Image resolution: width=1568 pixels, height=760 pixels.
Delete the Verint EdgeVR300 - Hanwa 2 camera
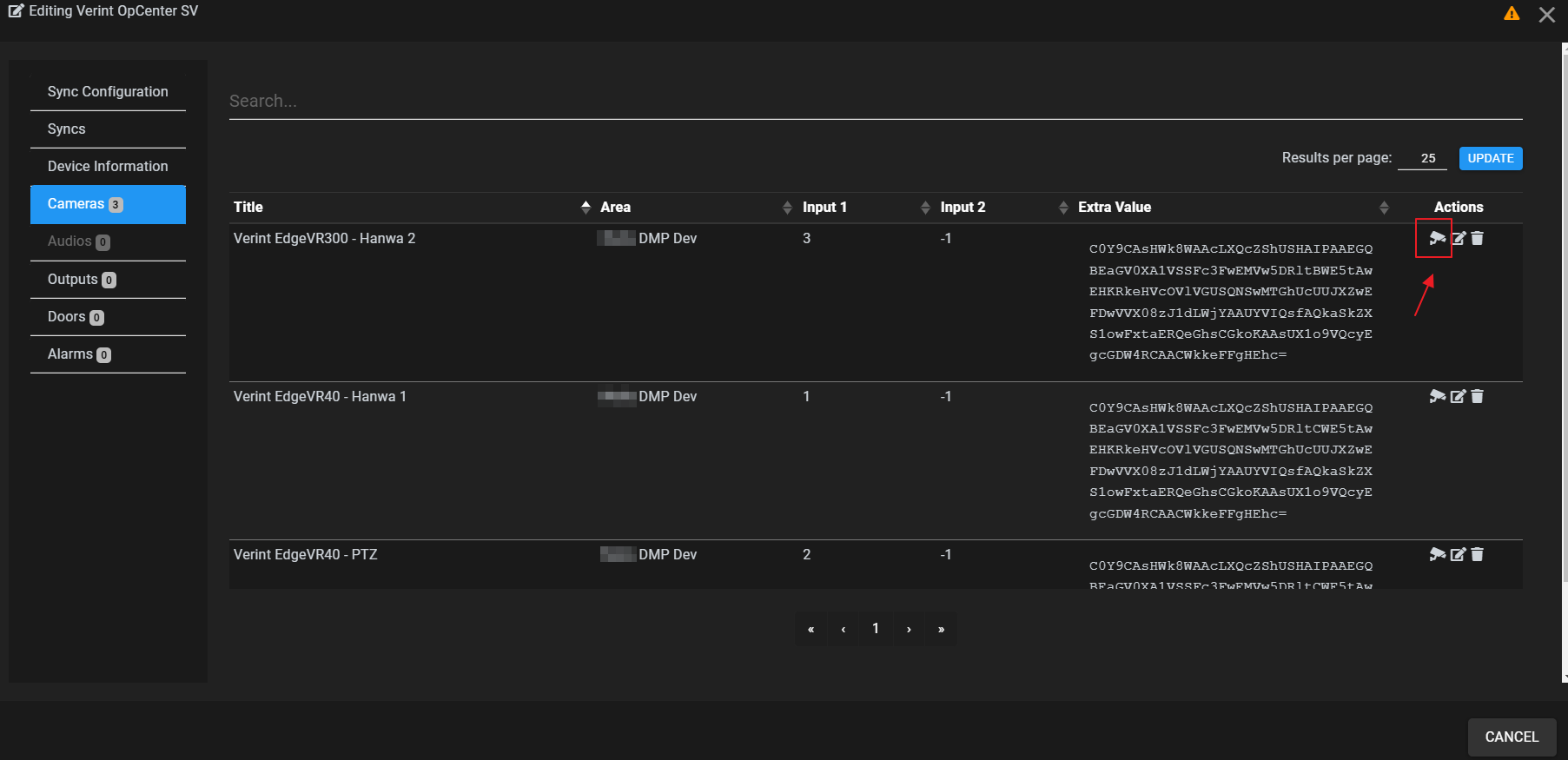click(x=1478, y=238)
